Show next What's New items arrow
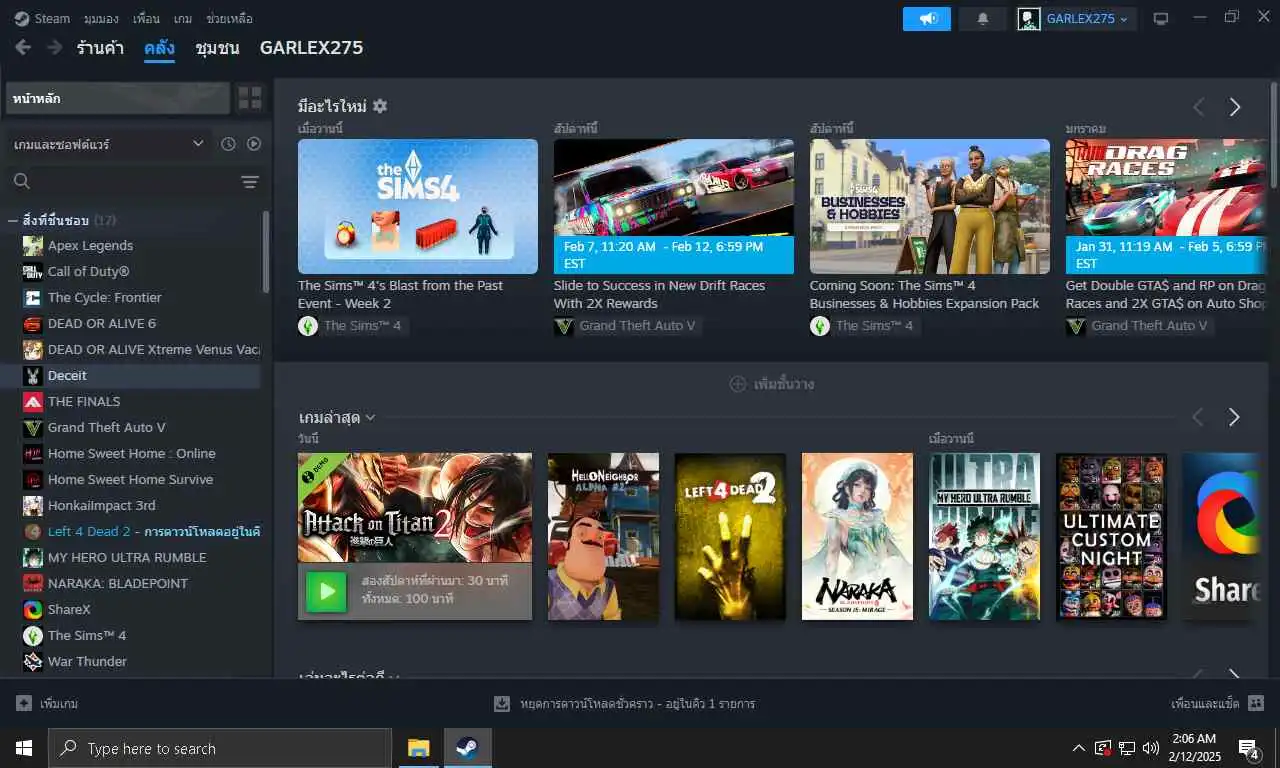 (1235, 107)
